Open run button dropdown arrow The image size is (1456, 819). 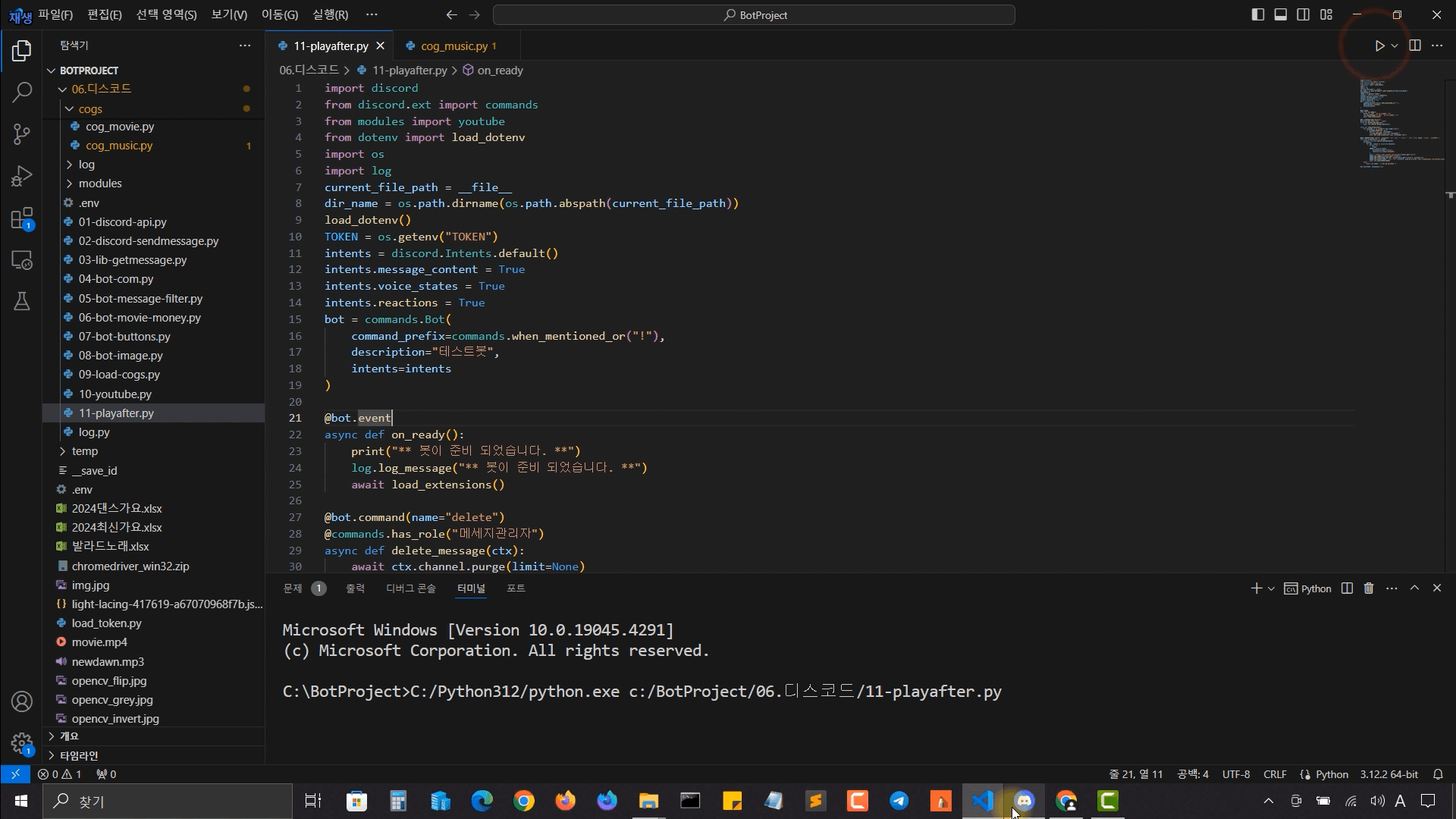click(1395, 45)
